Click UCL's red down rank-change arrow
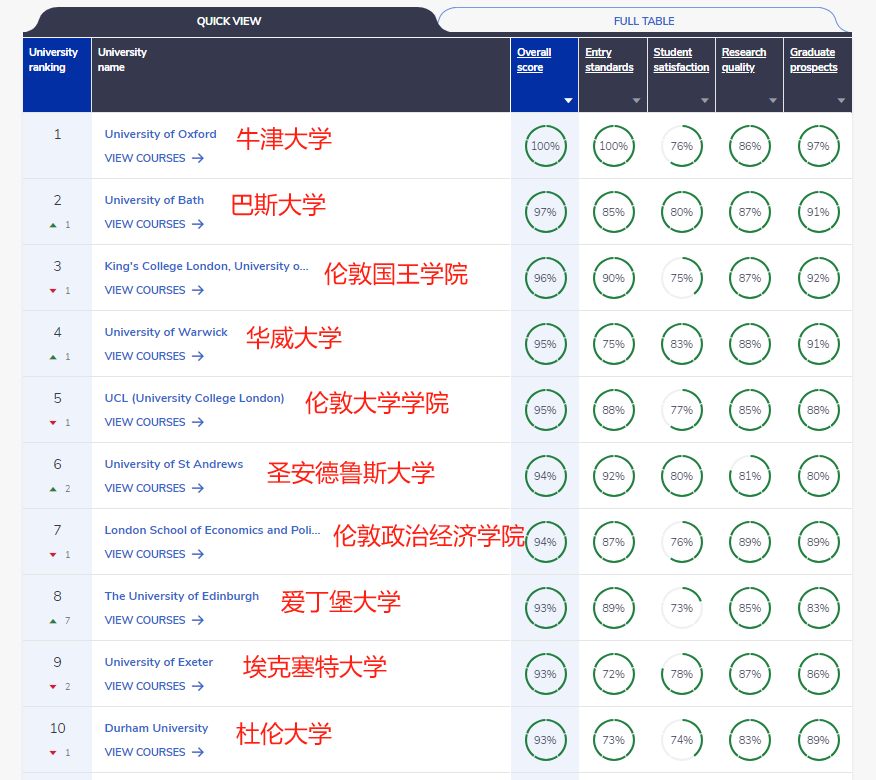 coord(53,422)
